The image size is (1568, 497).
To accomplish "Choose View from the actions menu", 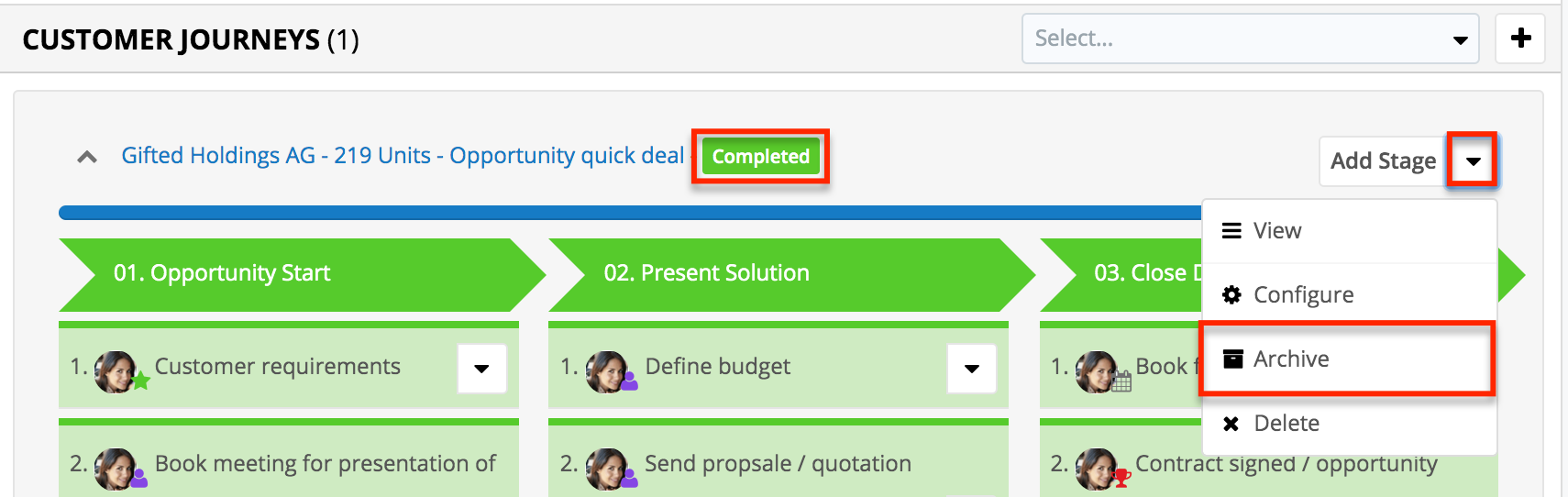I will (1277, 231).
